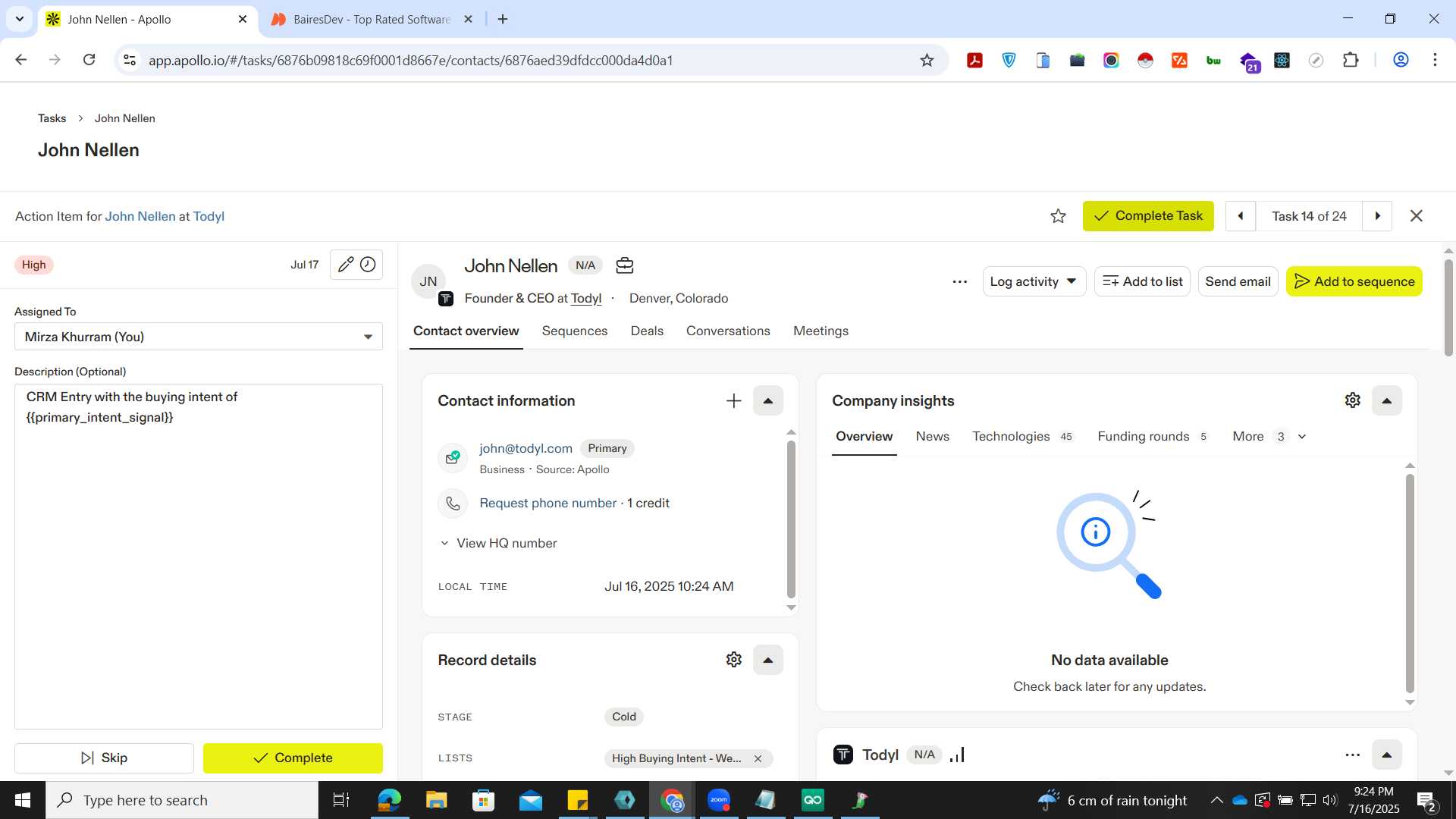Expand the More tabs dropdown

point(1269,437)
